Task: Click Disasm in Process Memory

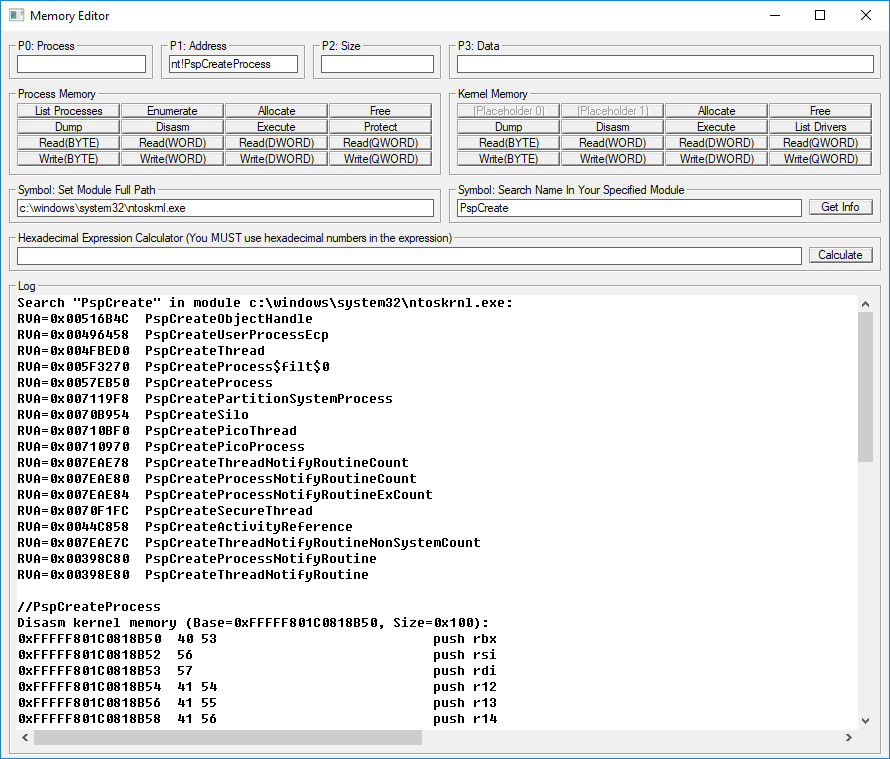Action: (x=173, y=127)
